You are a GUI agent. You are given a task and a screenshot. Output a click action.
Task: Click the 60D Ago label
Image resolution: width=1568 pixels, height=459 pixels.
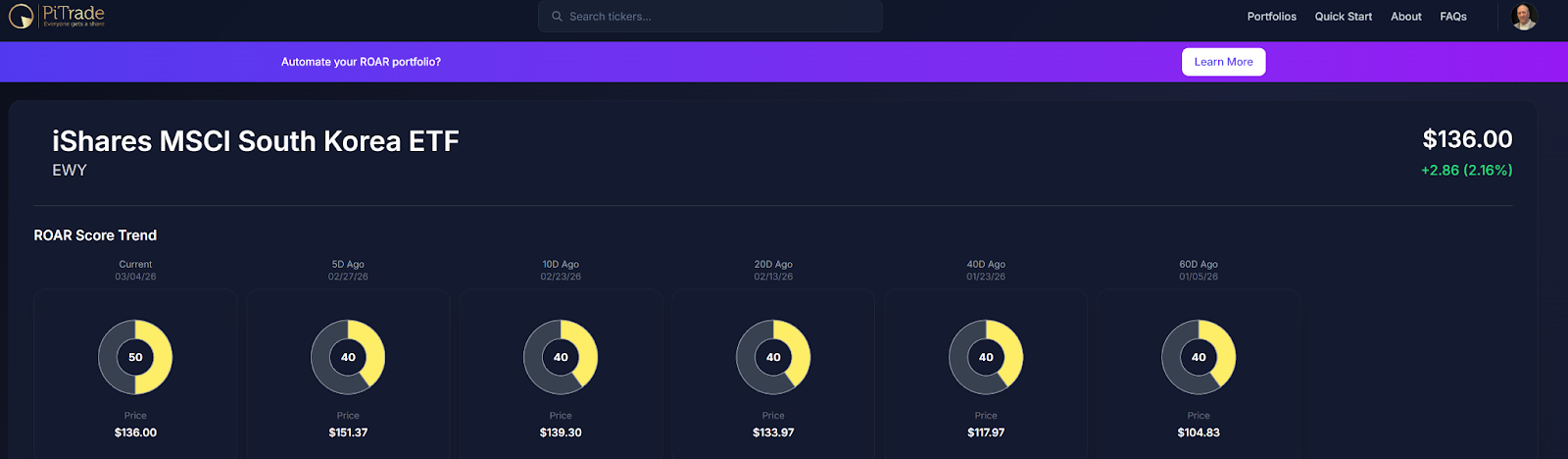point(1199,265)
